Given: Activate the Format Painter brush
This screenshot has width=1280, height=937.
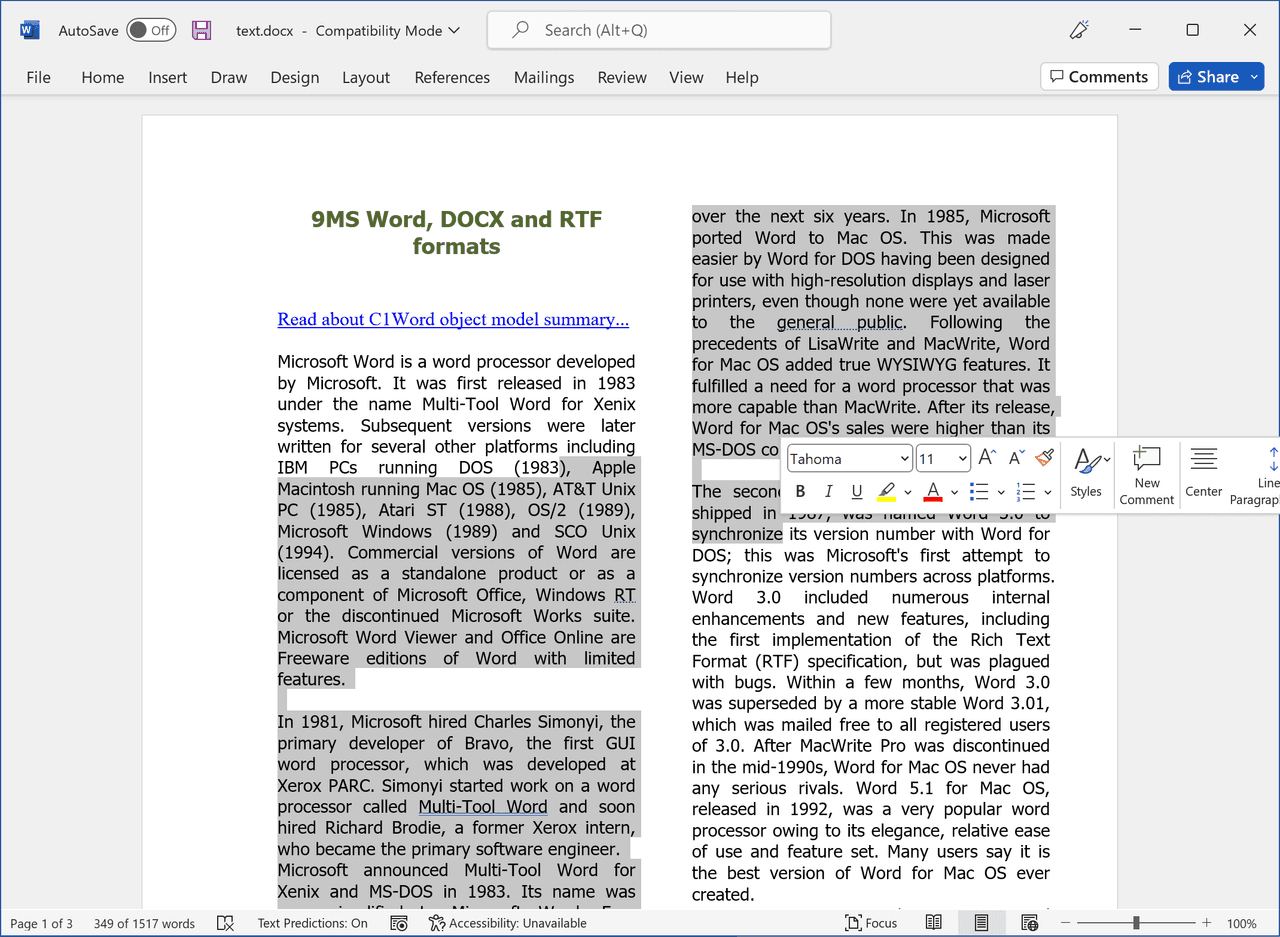Looking at the screenshot, I should click(x=1045, y=457).
